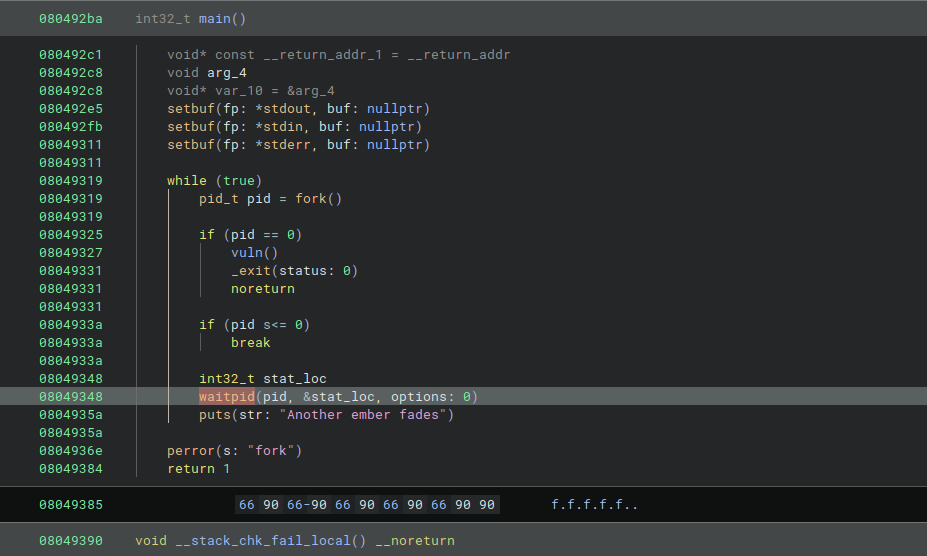
Task: Click the hex bytes 66 90 row
Action: pyautogui.click(x=367, y=505)
